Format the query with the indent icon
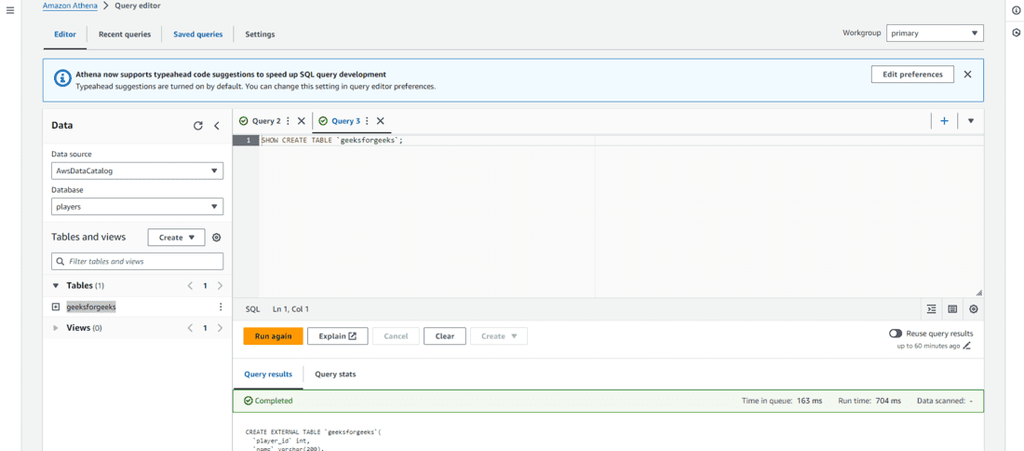The image size is (1024, 451). point(931,309)
